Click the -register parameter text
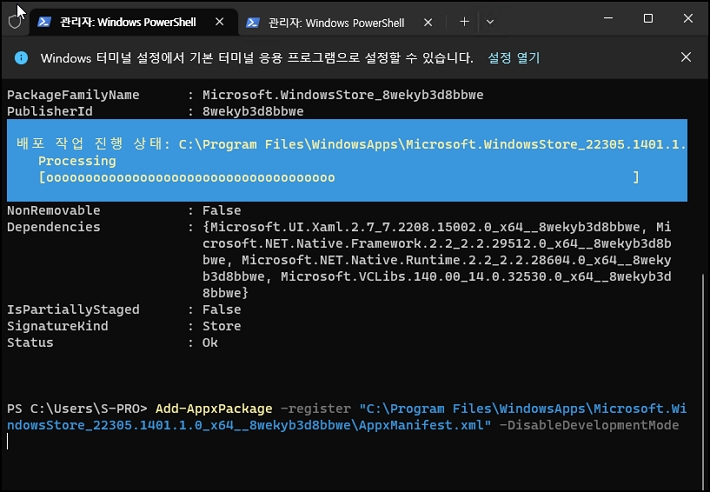The image size is (710, 492). (x=316, y=409)
